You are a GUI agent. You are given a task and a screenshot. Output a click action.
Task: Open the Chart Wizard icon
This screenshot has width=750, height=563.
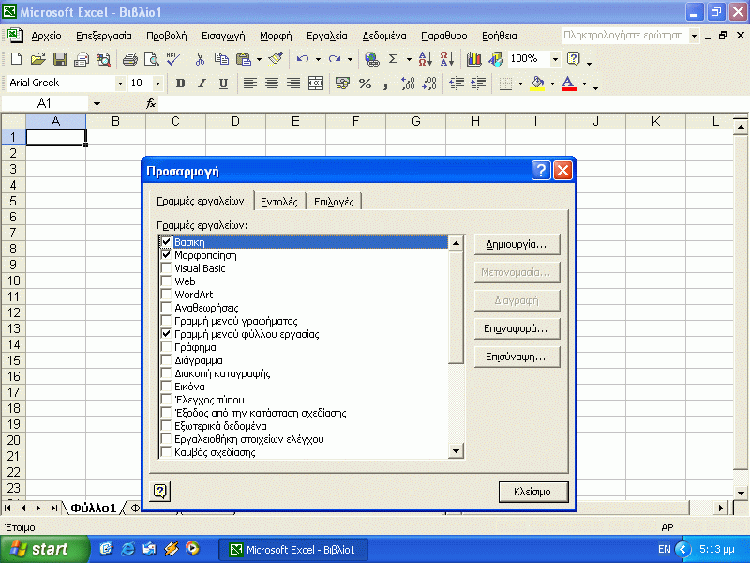click(474, 59)
